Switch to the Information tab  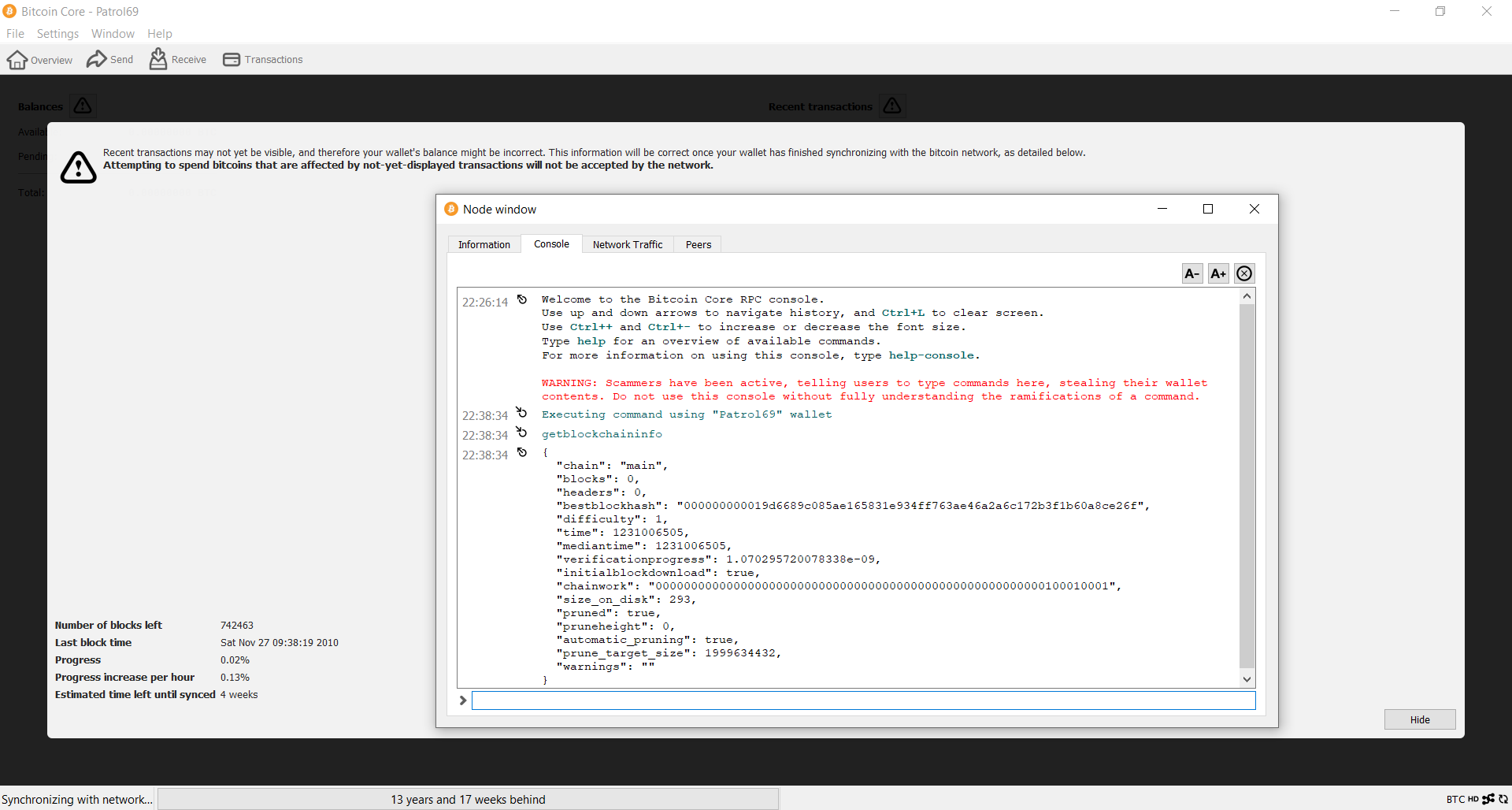pyautogui.click(x=484, y=244)
